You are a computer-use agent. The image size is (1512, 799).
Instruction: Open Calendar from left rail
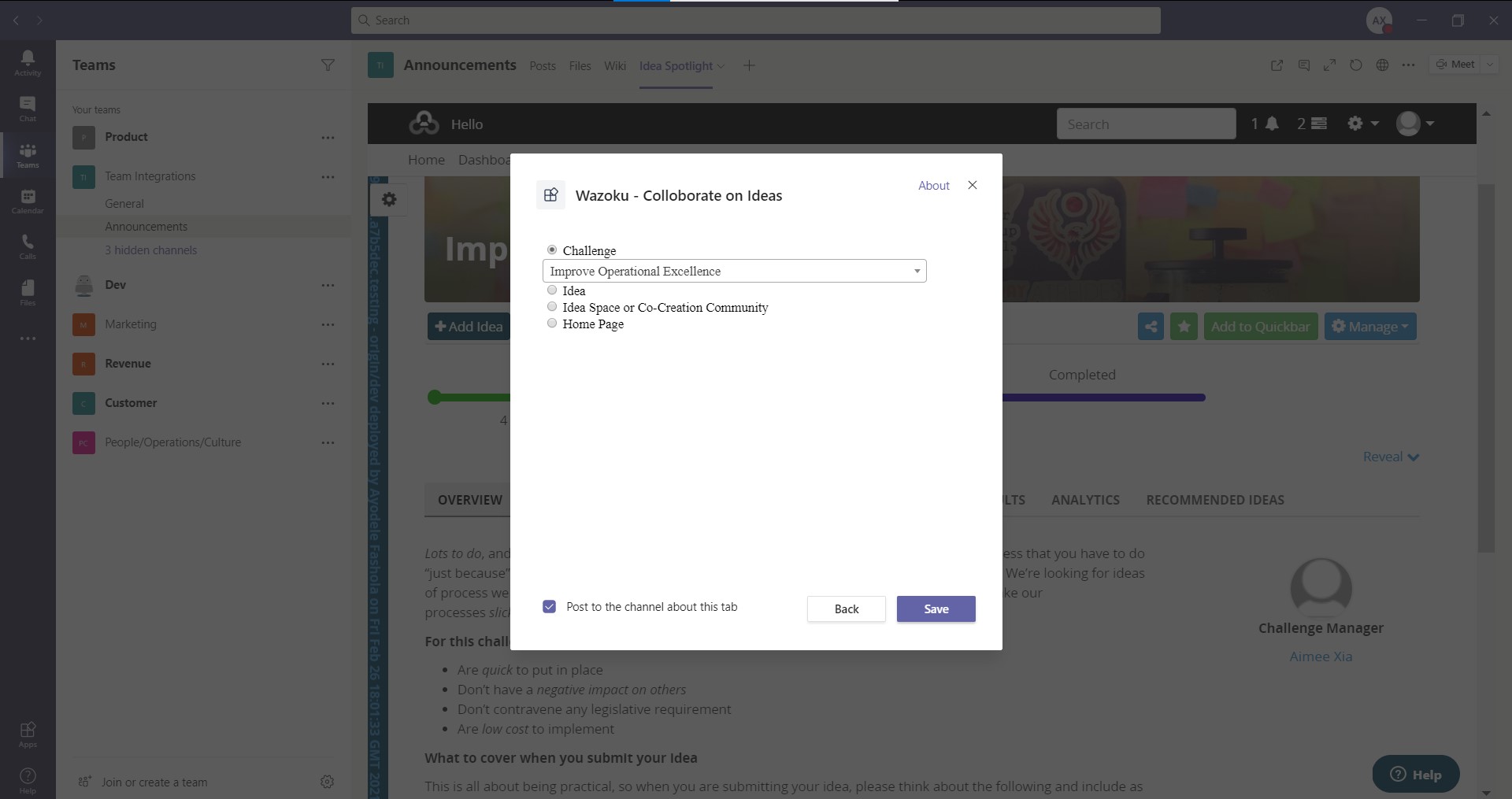[x=28, y=201]
